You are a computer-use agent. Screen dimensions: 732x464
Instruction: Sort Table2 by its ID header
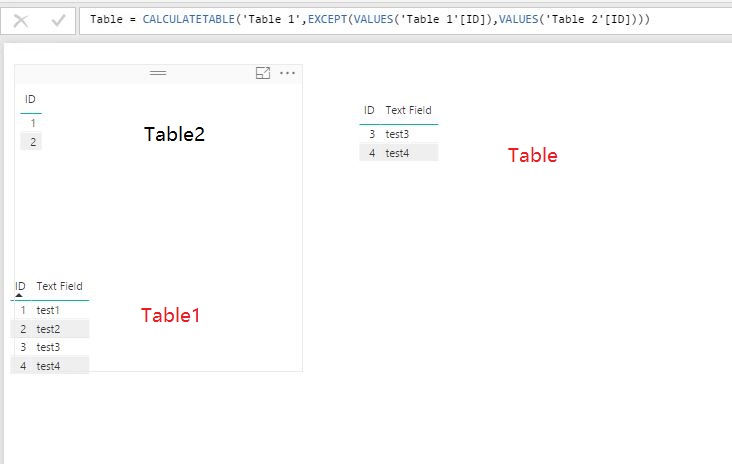[30, 99]
